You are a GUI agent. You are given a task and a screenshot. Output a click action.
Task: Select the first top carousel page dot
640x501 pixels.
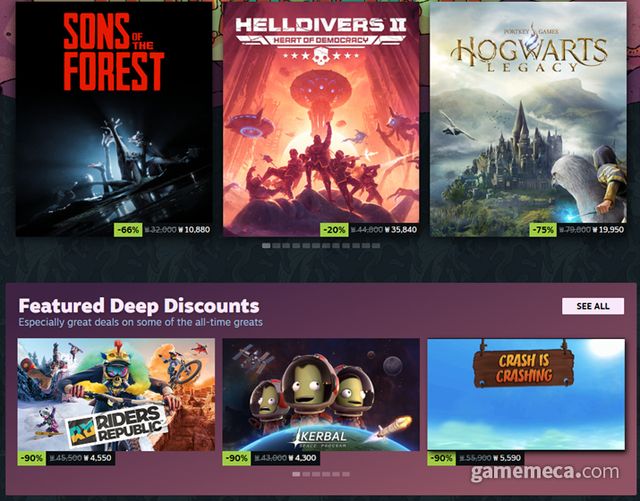tap(266, 246)
